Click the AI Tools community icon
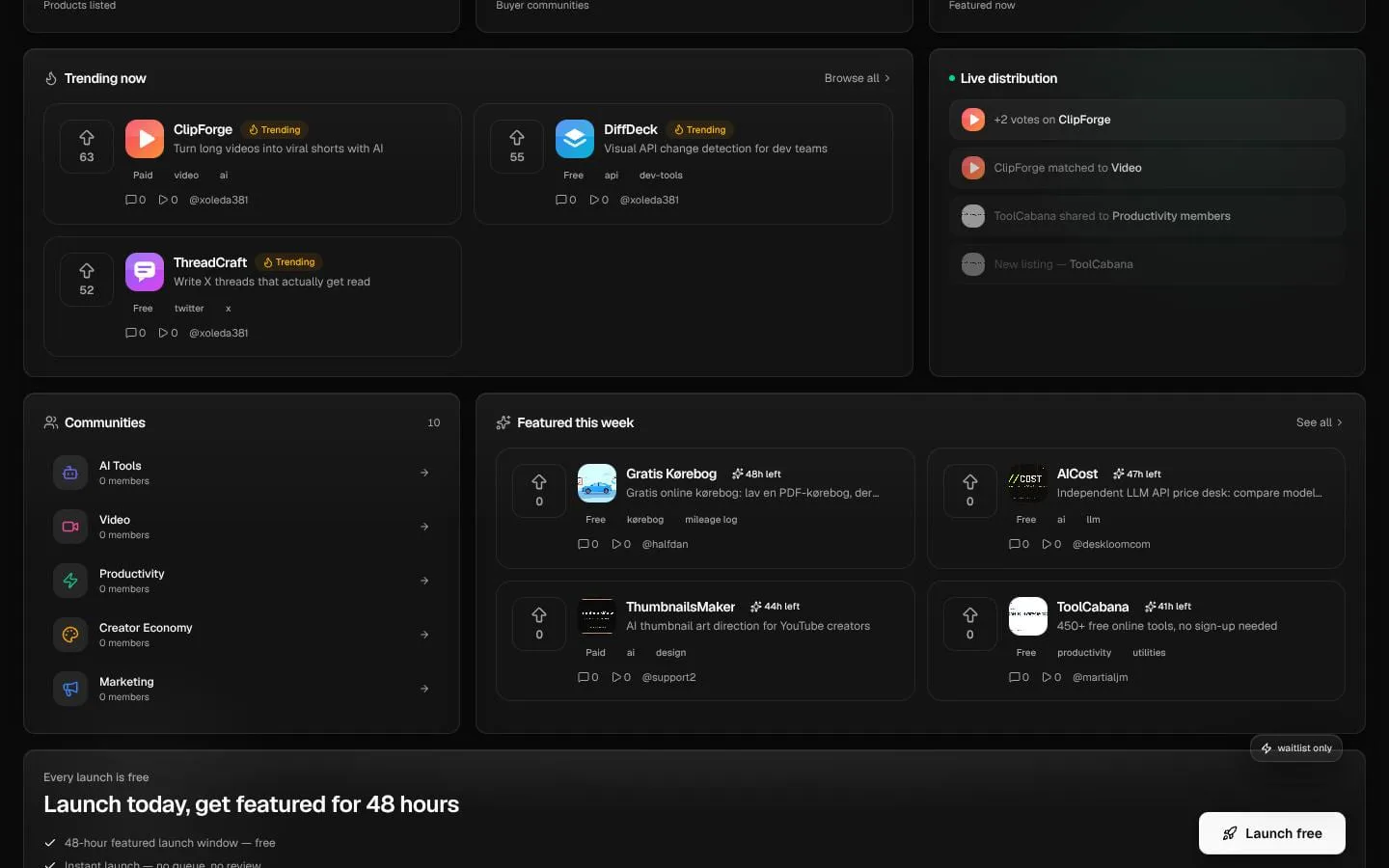Image resolution: width=1389 pixels, height=868 pixels. [x=70, y=473]
